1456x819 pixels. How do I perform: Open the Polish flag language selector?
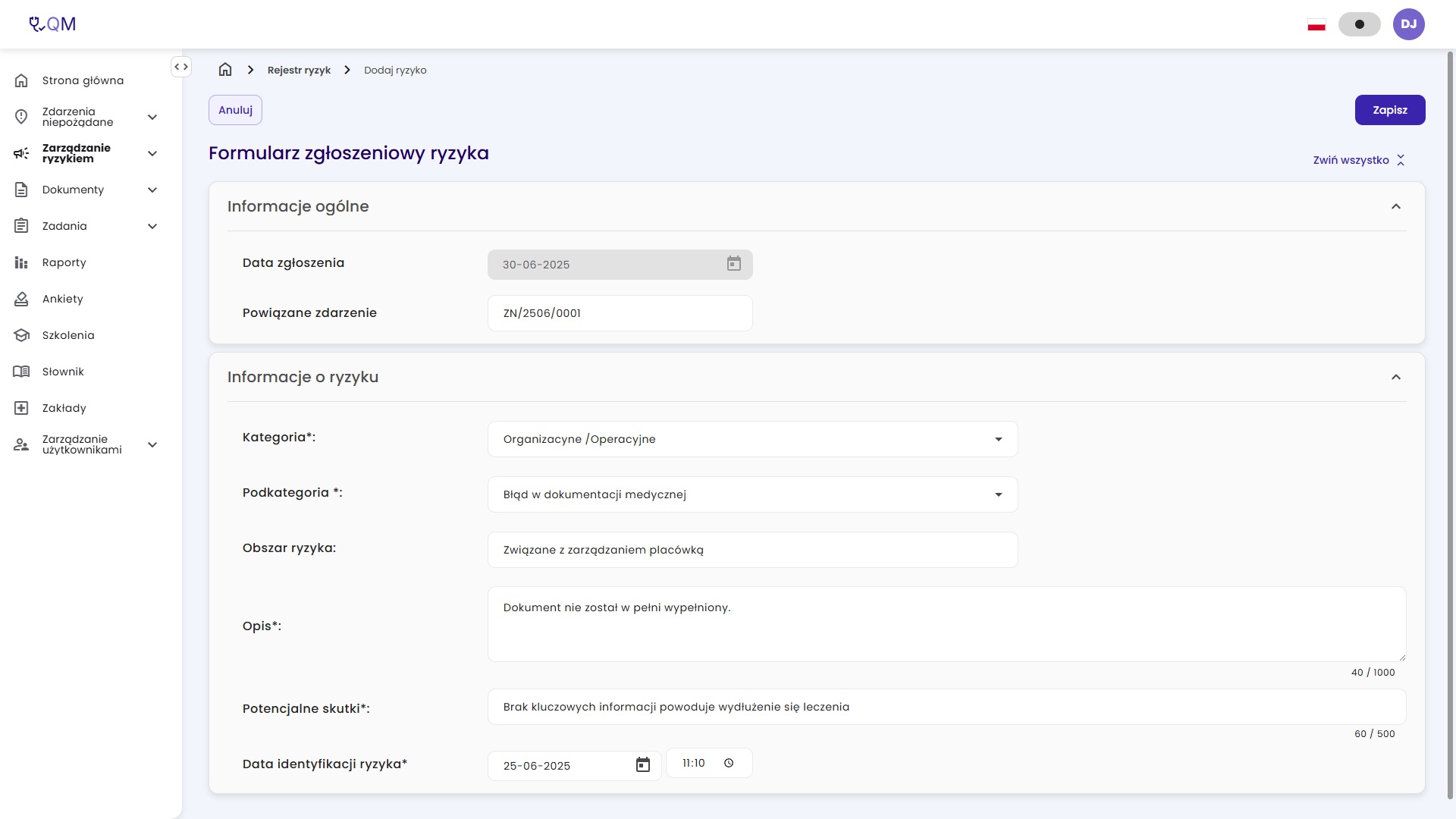click(x=1316, y=25)
